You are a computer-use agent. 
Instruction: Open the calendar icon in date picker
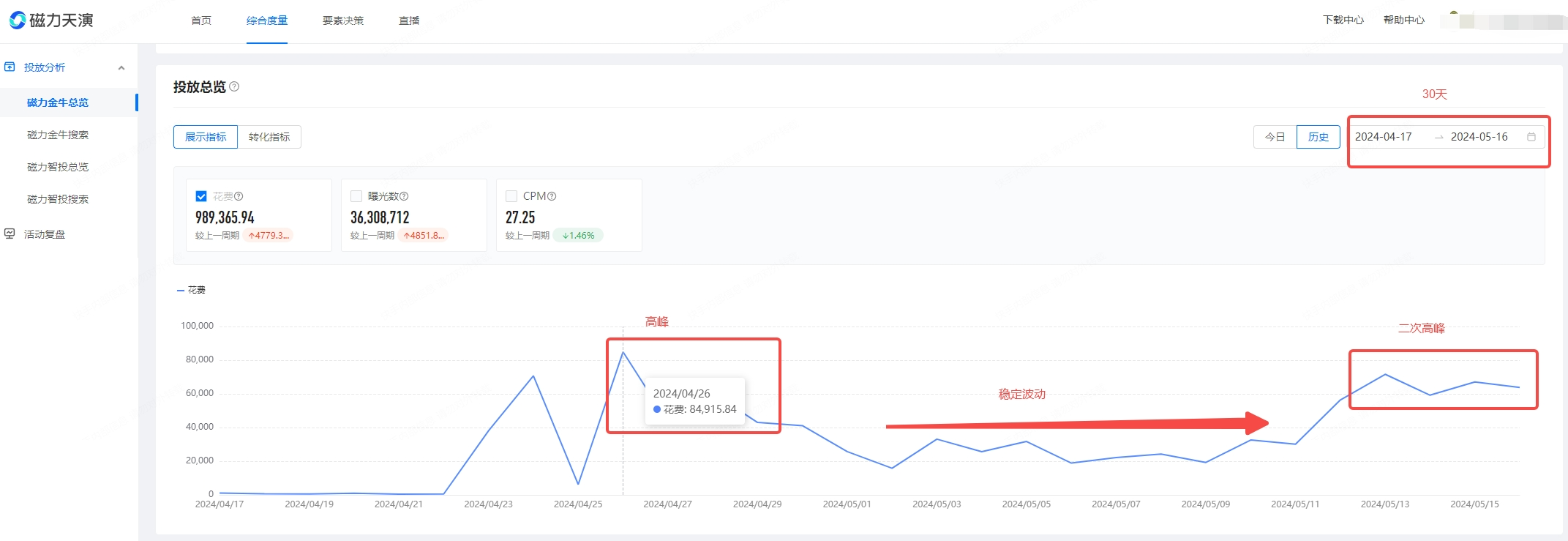pos(1531,137)
